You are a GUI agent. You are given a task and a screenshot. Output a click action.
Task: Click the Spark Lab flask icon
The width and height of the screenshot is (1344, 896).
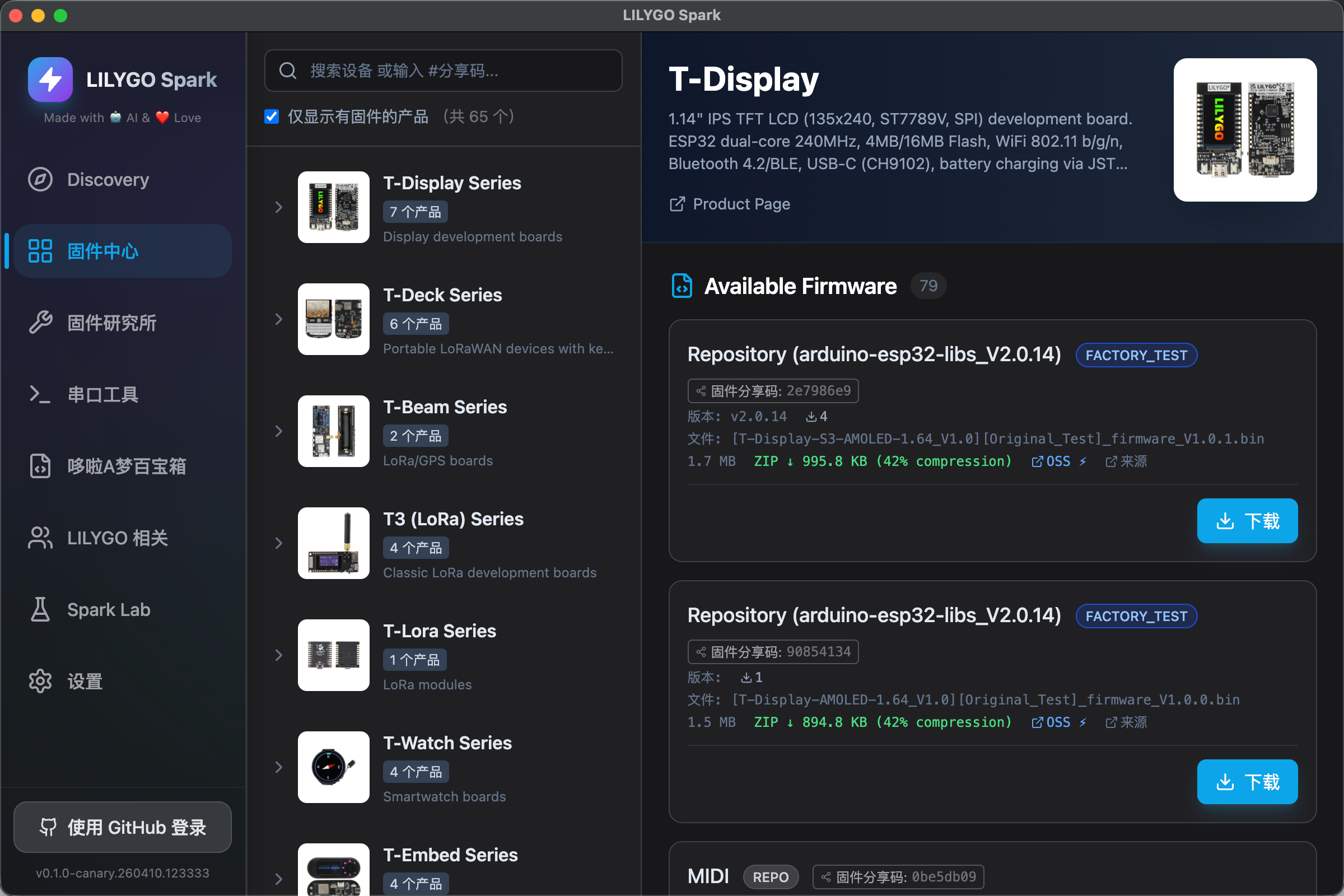click(40, 609)
